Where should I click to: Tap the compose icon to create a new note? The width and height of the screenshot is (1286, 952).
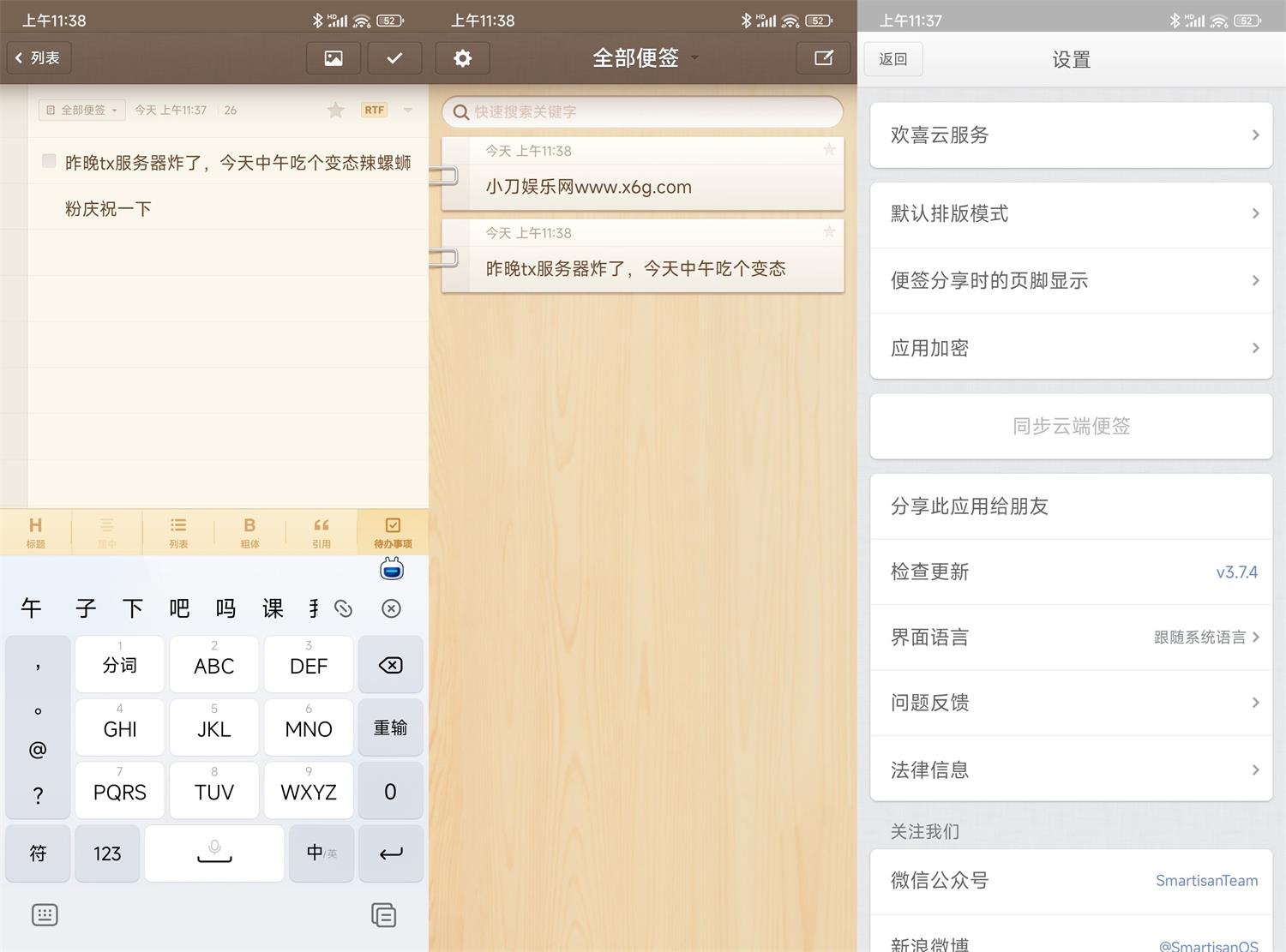pyautogui.click(x=822, y=57)
